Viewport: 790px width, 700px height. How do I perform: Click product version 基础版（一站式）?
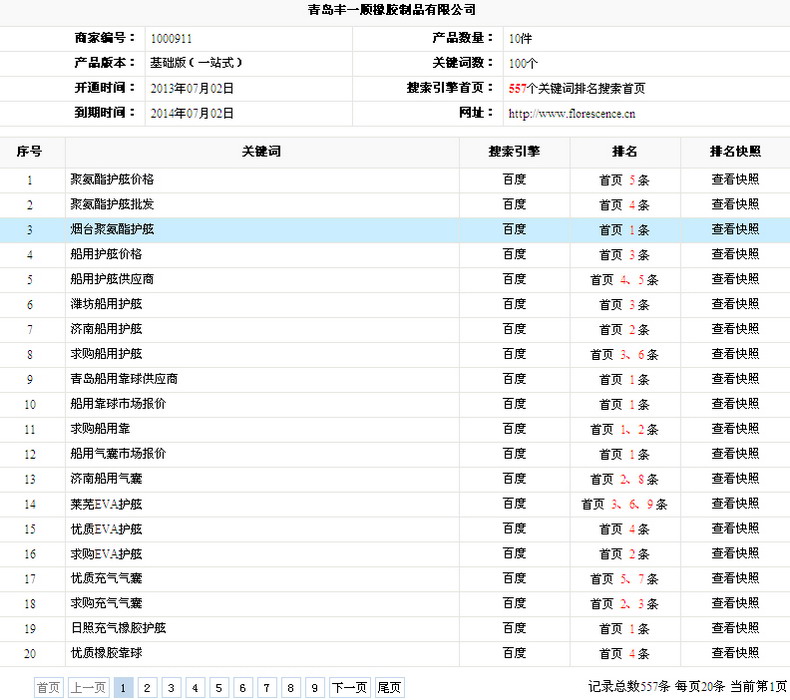click(x=196, y=63)
